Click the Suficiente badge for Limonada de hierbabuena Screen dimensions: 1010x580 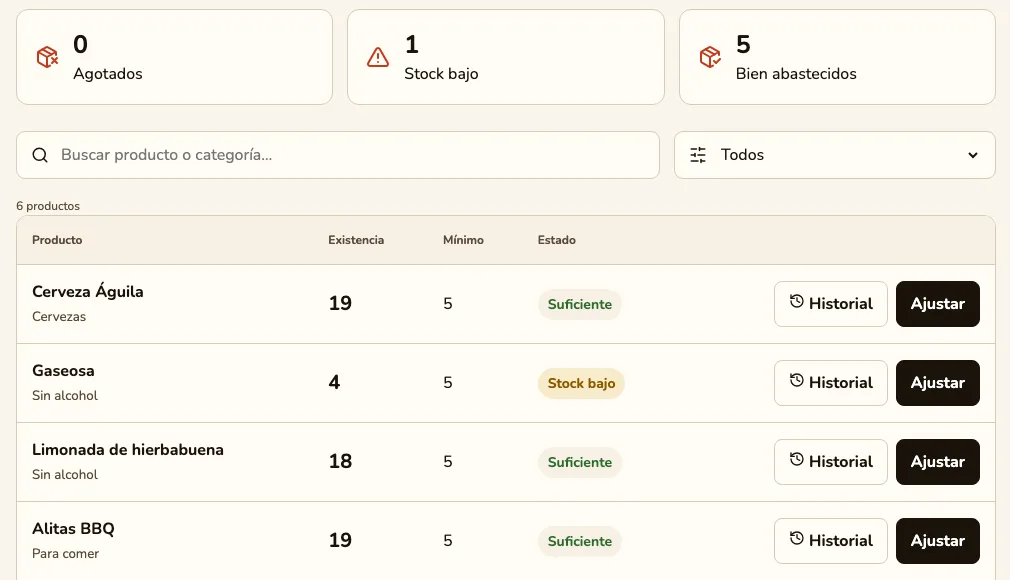pyautogui.click(x=580, y=462)
